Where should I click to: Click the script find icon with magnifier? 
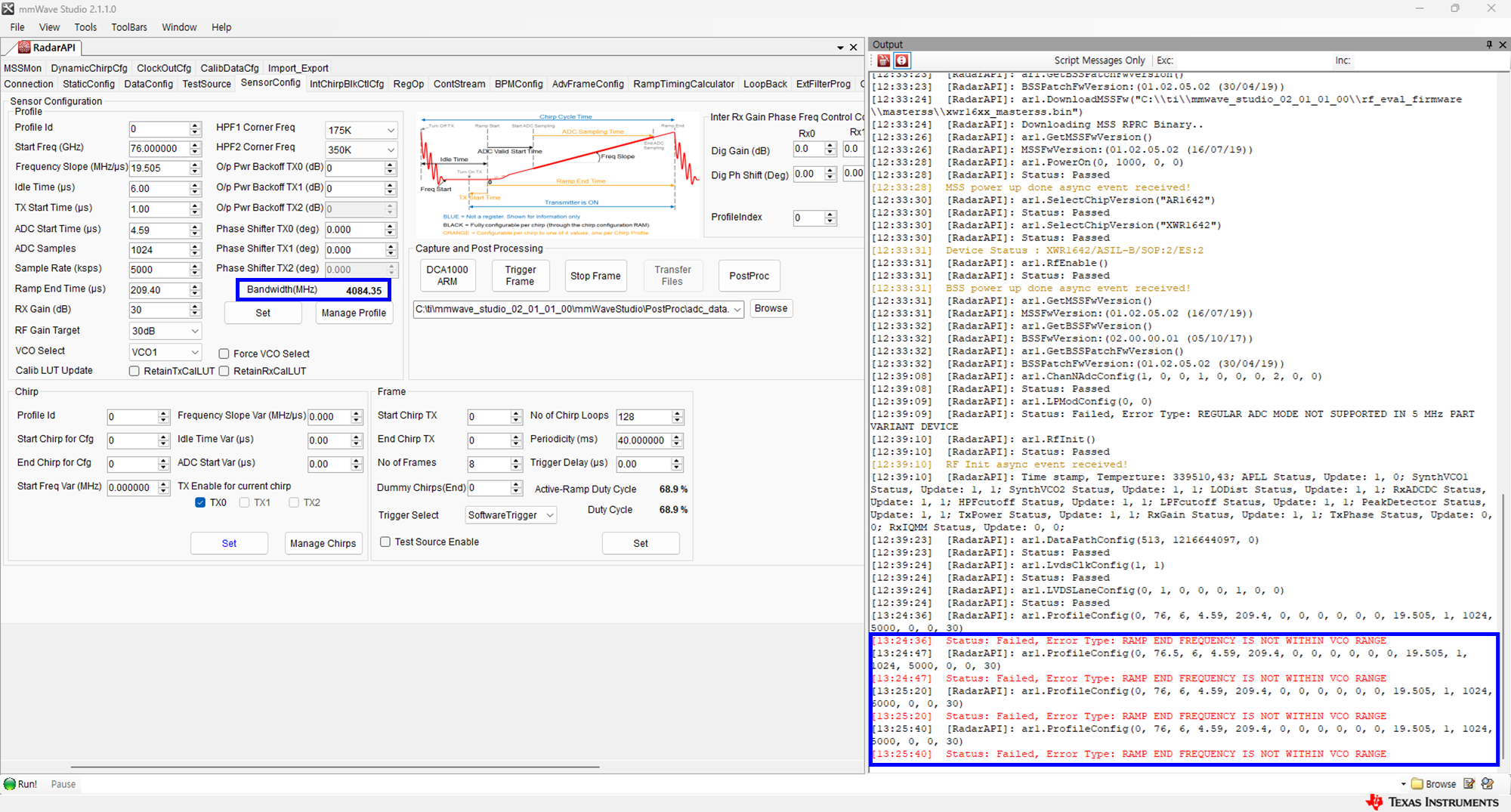pos(1488,784)
